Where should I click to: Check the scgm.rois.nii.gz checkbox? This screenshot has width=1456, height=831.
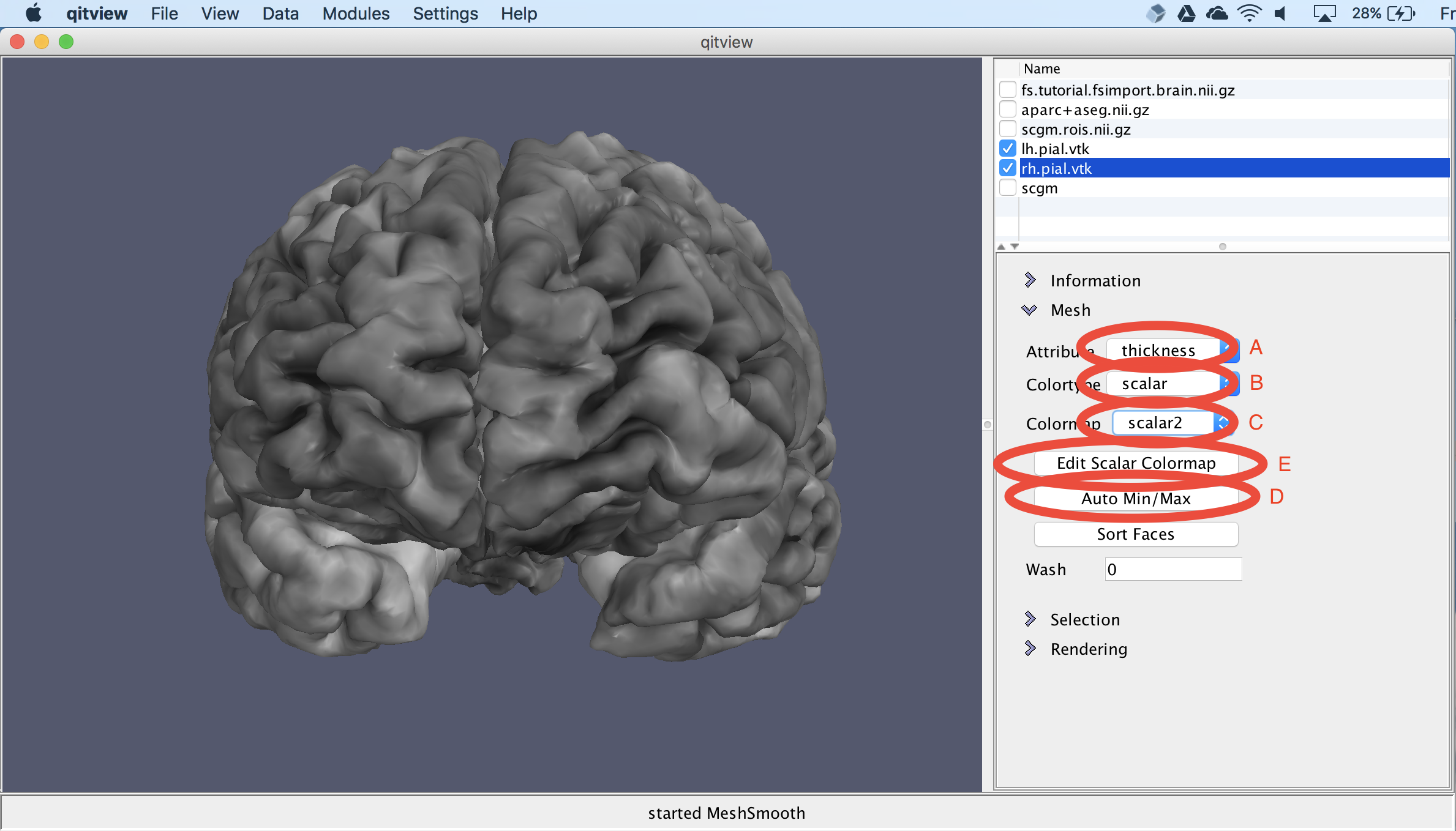[1008, 129]
